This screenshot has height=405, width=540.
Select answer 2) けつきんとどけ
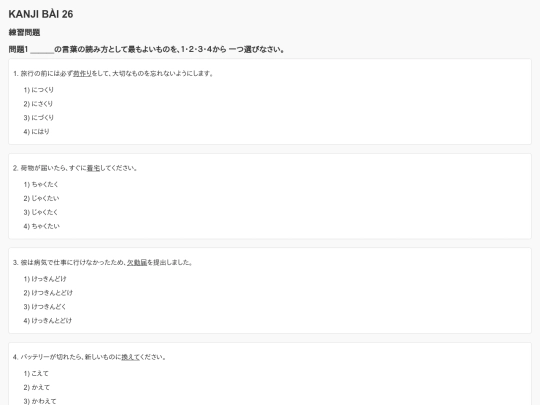[48, 293]
